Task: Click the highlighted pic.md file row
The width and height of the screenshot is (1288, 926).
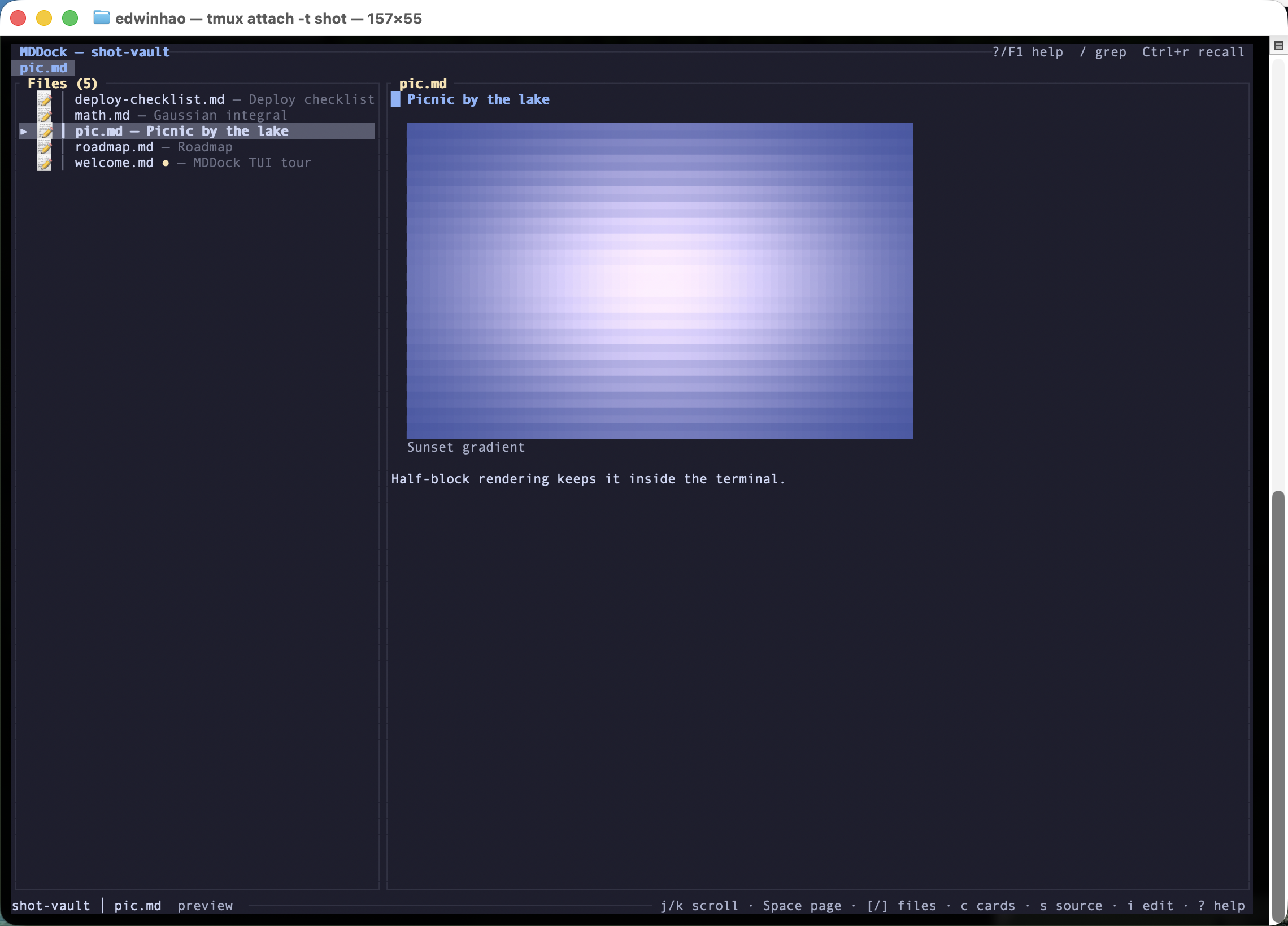Action: 197,132
